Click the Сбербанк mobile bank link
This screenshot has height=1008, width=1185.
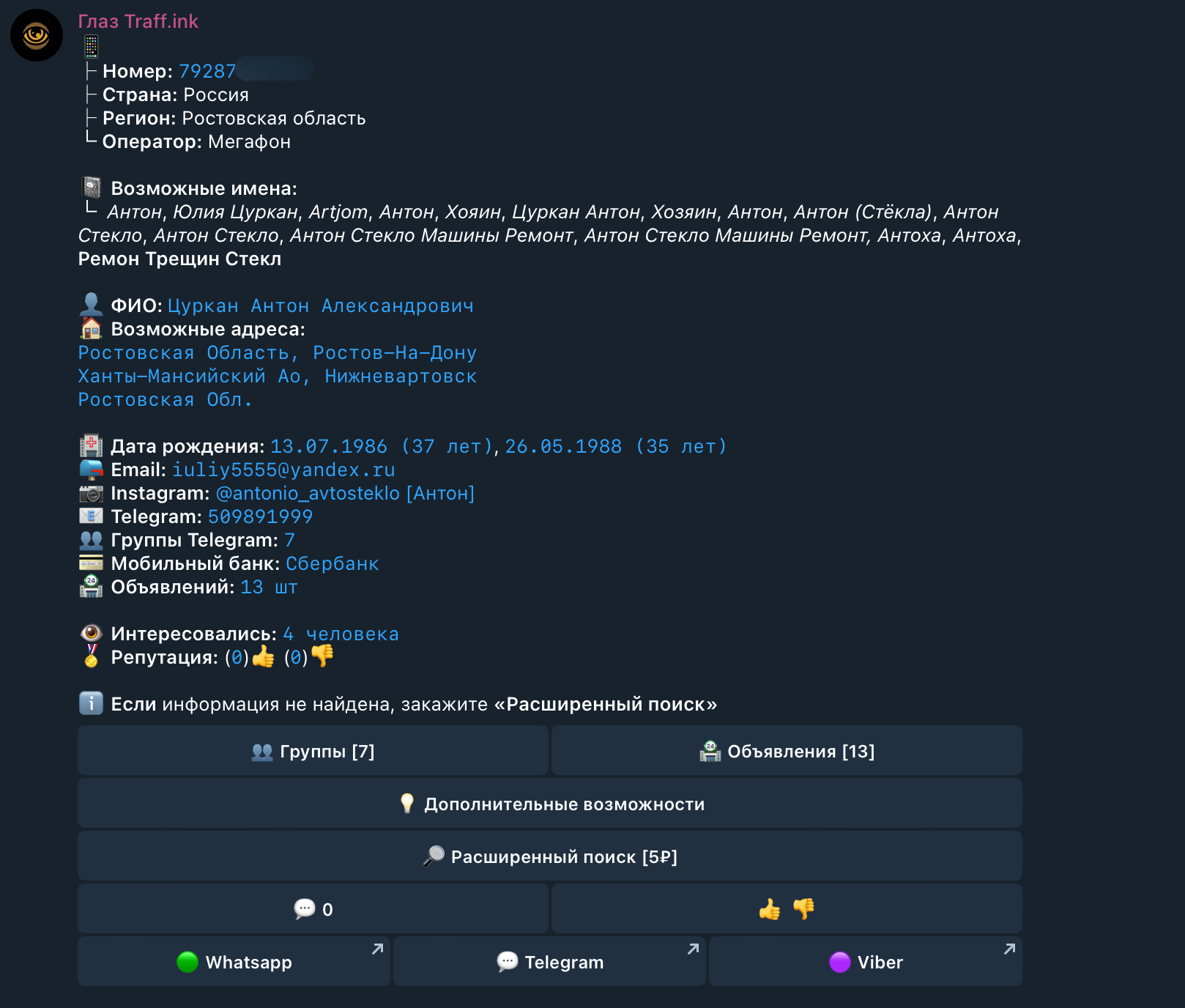click(332, 563)
